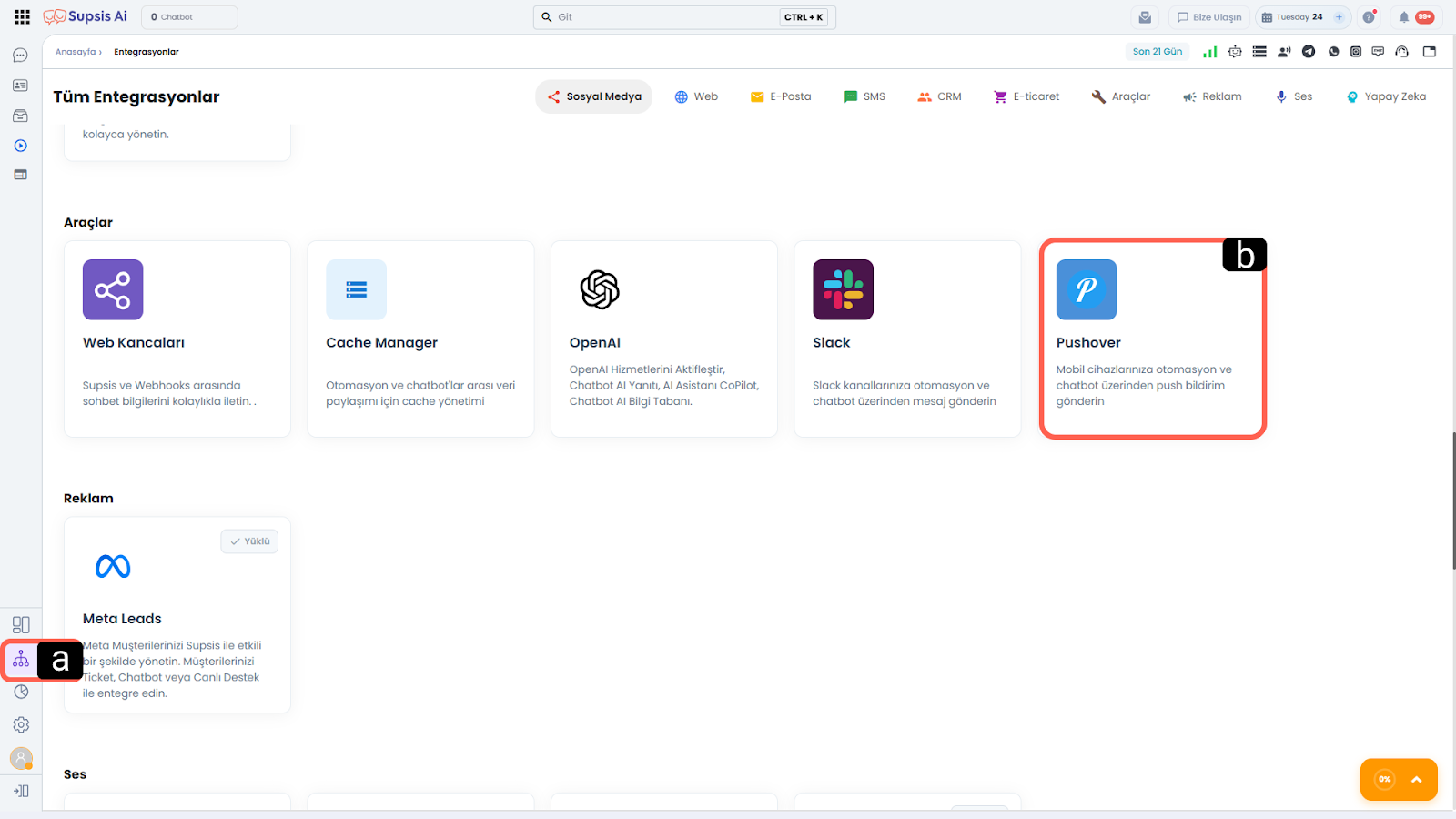Open the Pushover integration card
This screenshot has width=1456, height=819.
coord(1152,339)
